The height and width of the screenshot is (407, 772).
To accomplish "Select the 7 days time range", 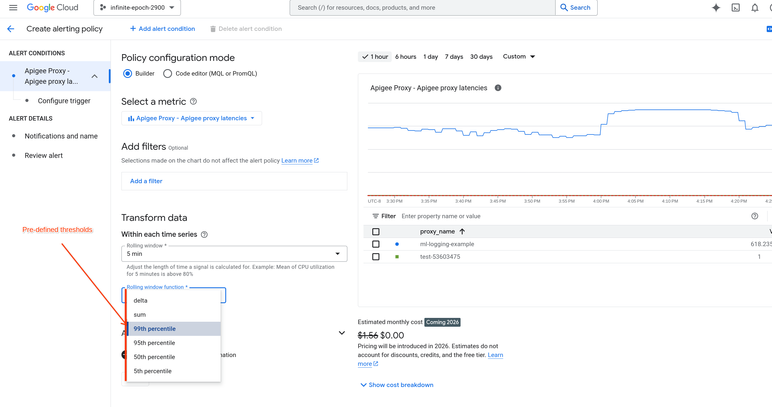I will point(454,57).
